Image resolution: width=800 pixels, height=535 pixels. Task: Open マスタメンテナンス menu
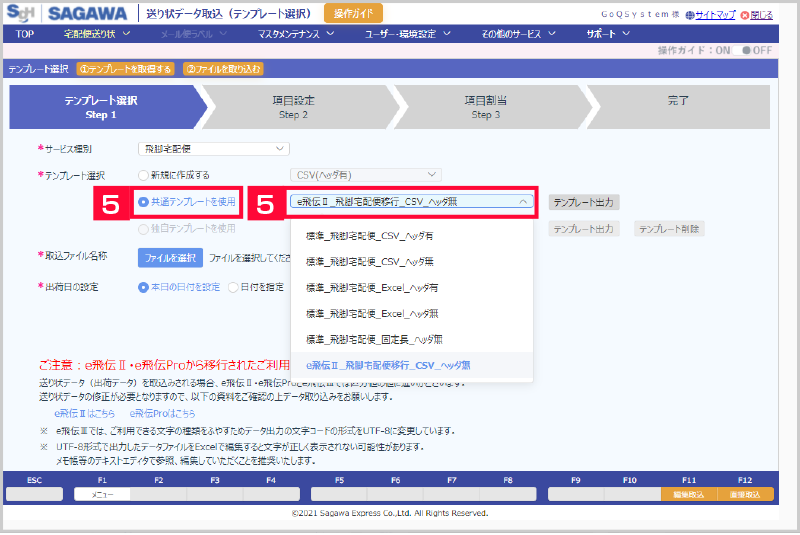296,34
